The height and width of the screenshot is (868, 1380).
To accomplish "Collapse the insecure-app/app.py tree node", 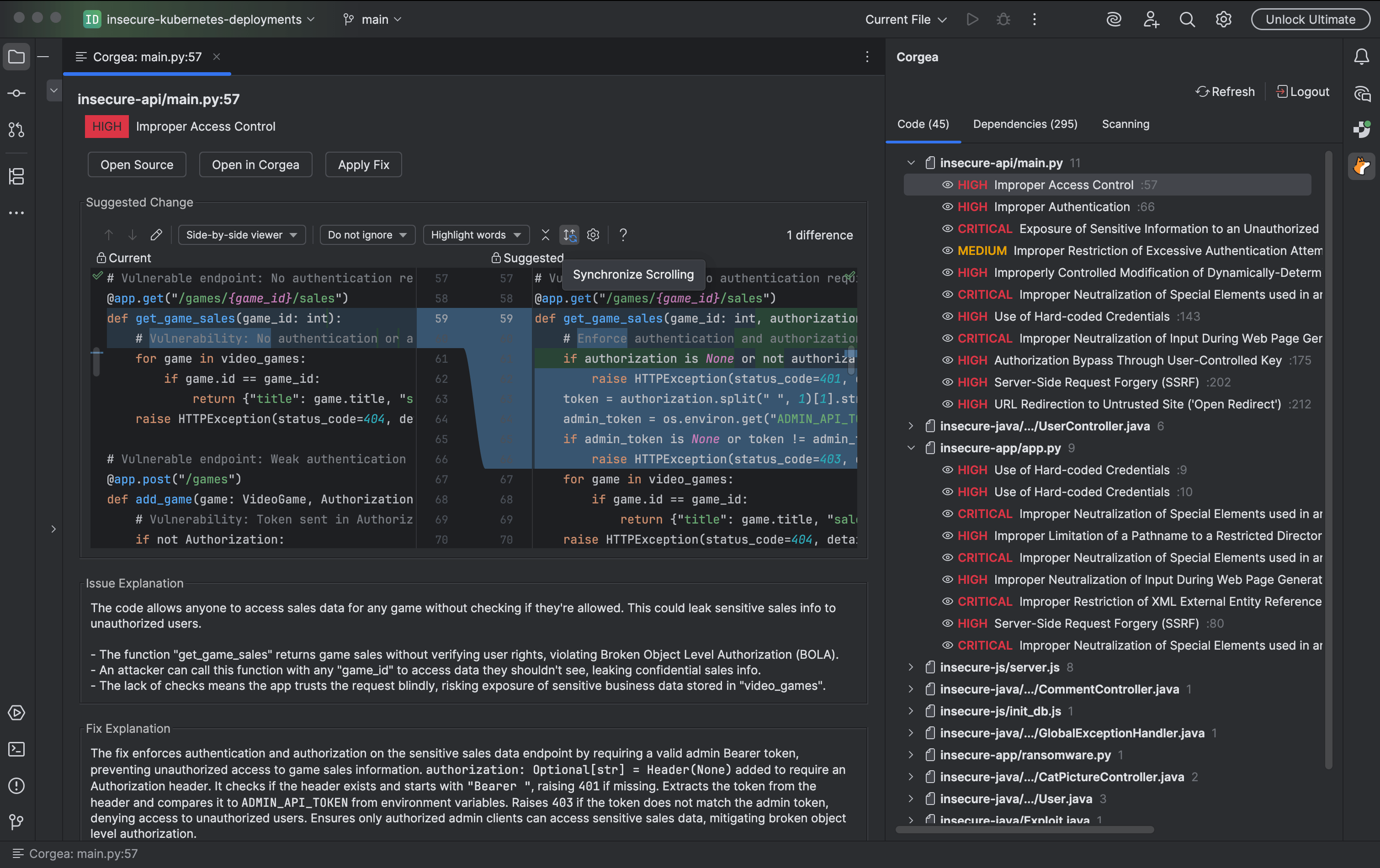I will (x=911, y=448).
